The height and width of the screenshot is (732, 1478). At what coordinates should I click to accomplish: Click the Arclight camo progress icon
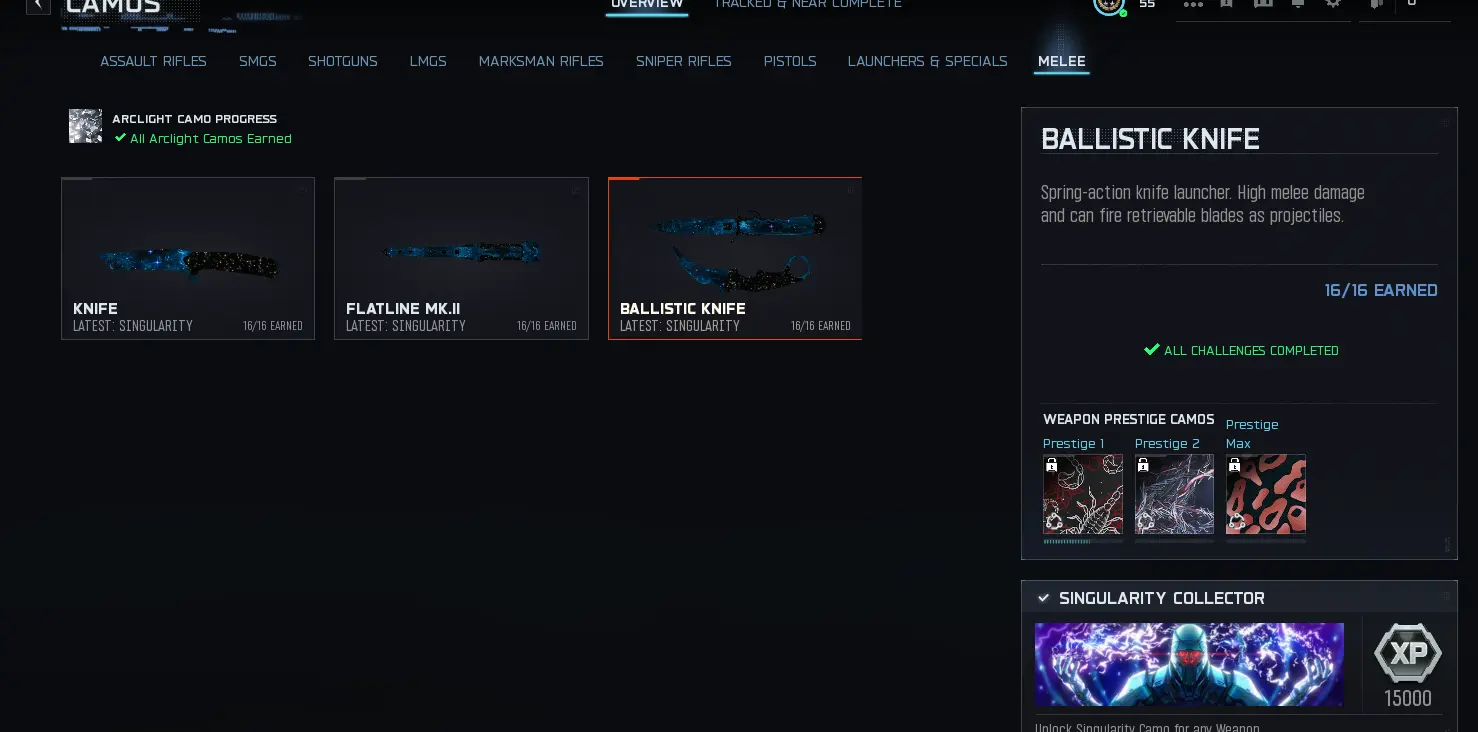tap(85, 126)
